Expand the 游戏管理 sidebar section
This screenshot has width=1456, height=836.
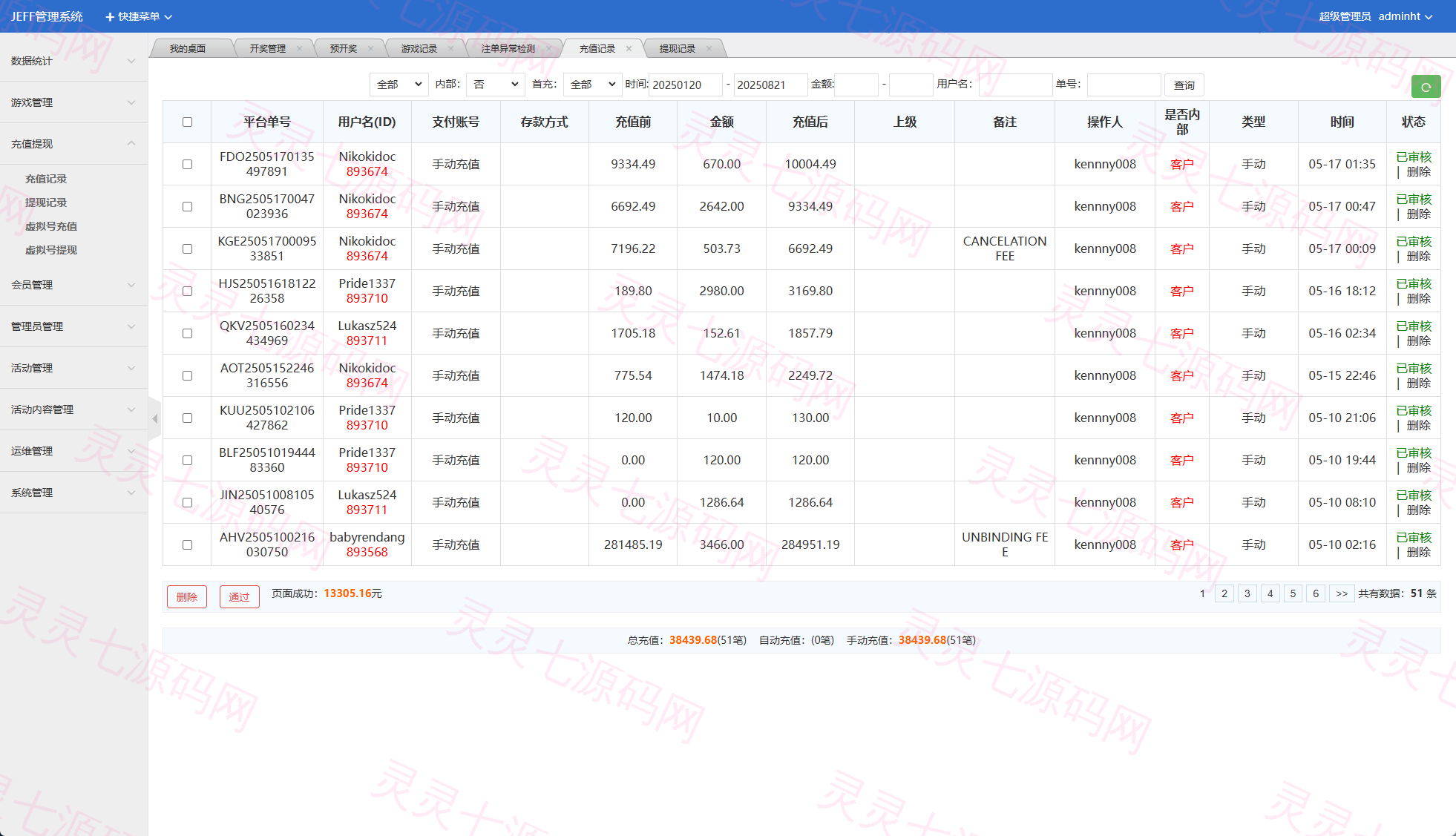click(73, 102)
